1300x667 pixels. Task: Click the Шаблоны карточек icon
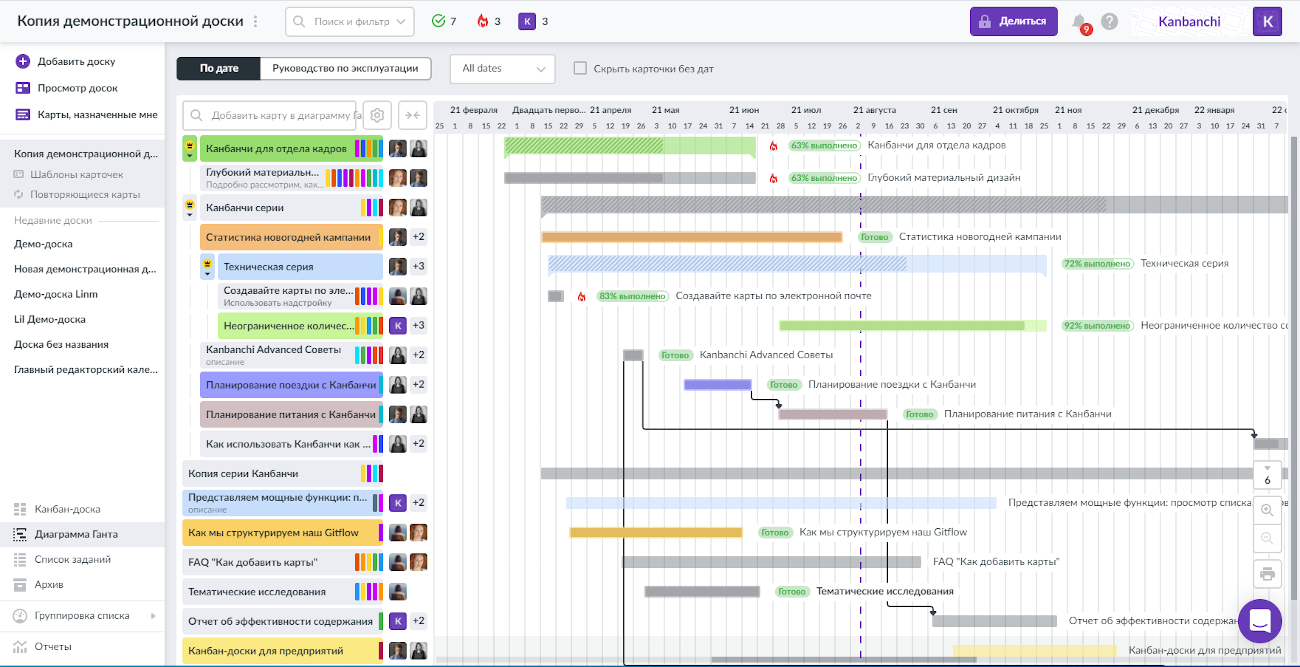pyautogui.click(x=19, y=175)
